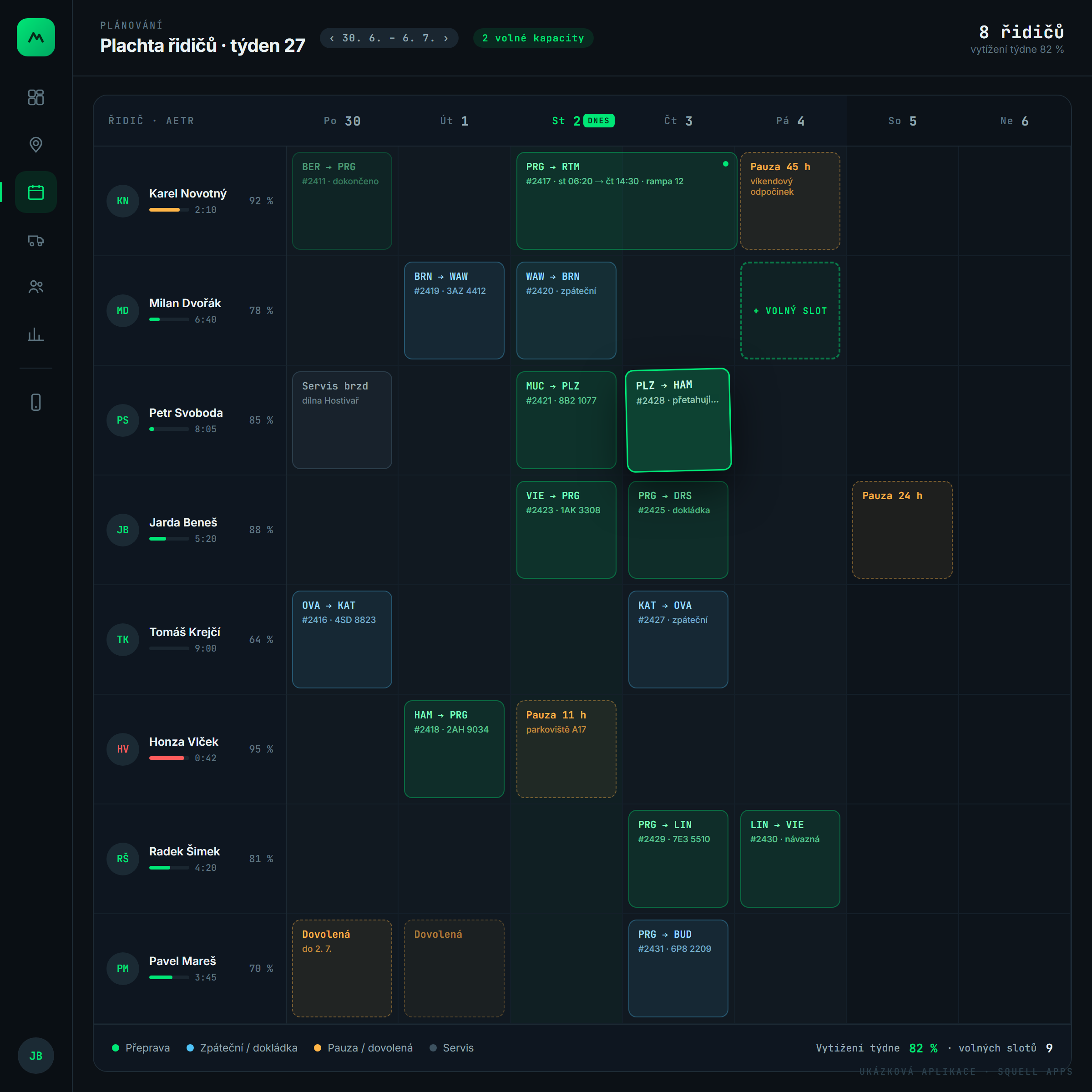
Task: Open the Pauza 45 h weekend rest card
Action: coord(790,201)
